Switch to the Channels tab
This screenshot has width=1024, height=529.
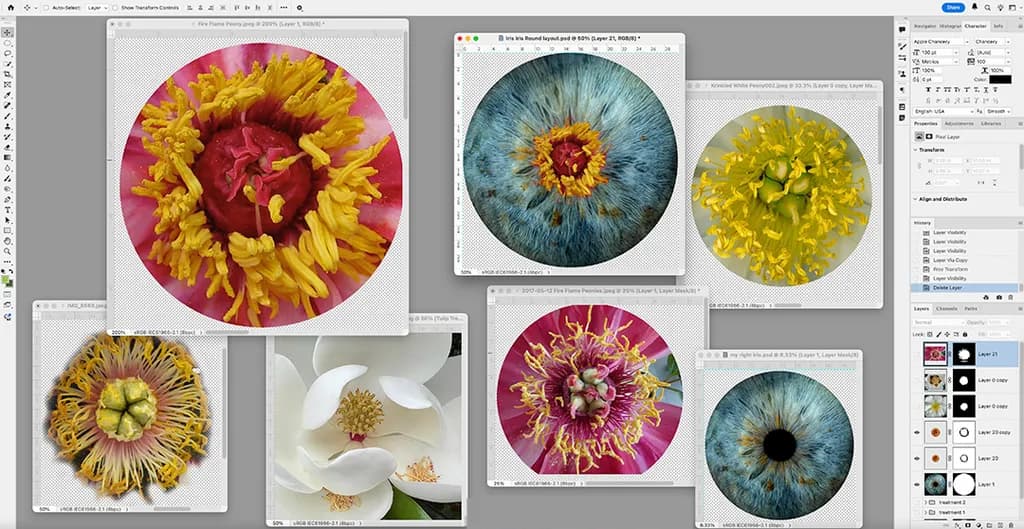click(x=946, y=309)
